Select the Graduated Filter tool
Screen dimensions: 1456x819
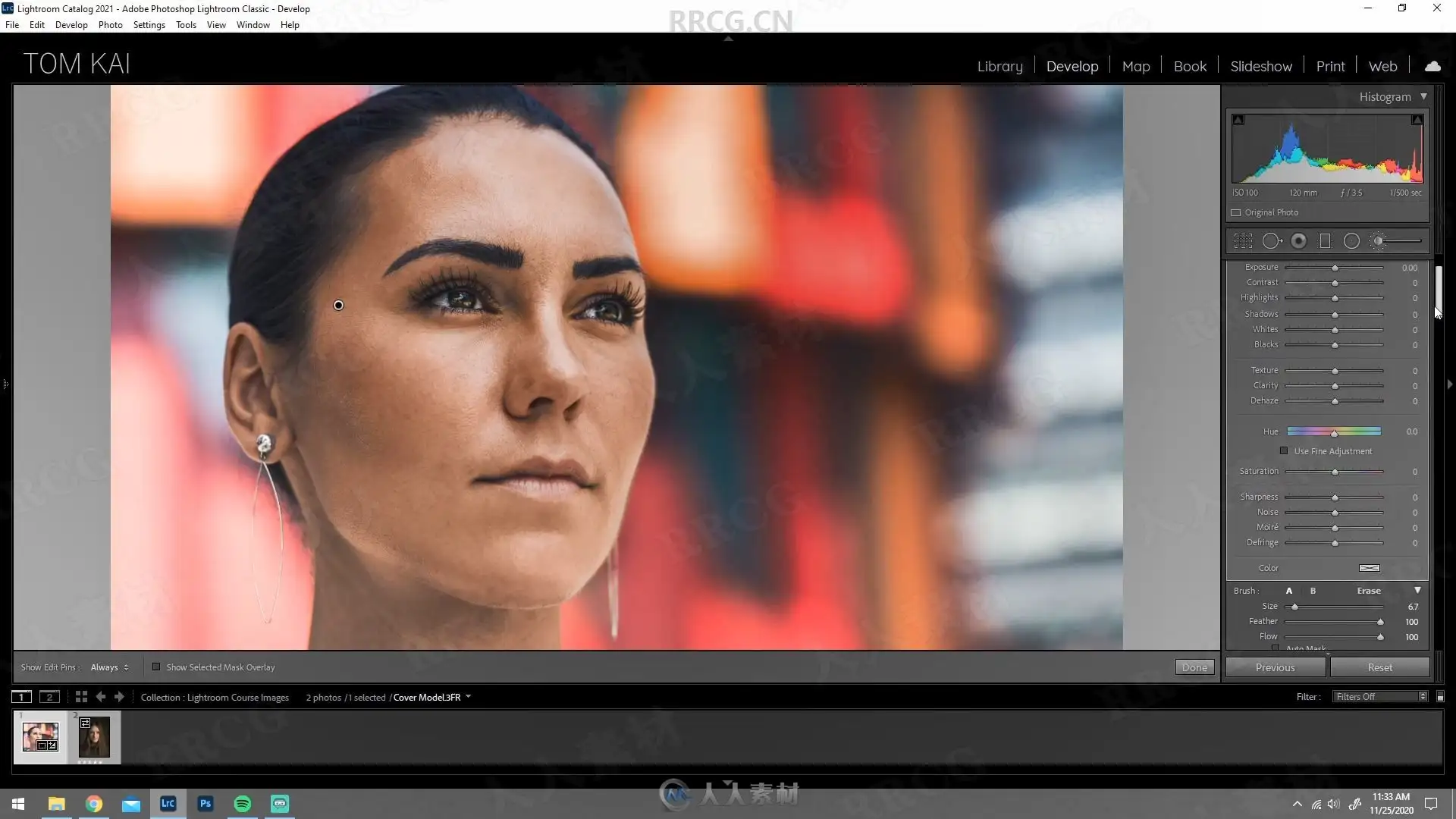(x=1325, y=241)
